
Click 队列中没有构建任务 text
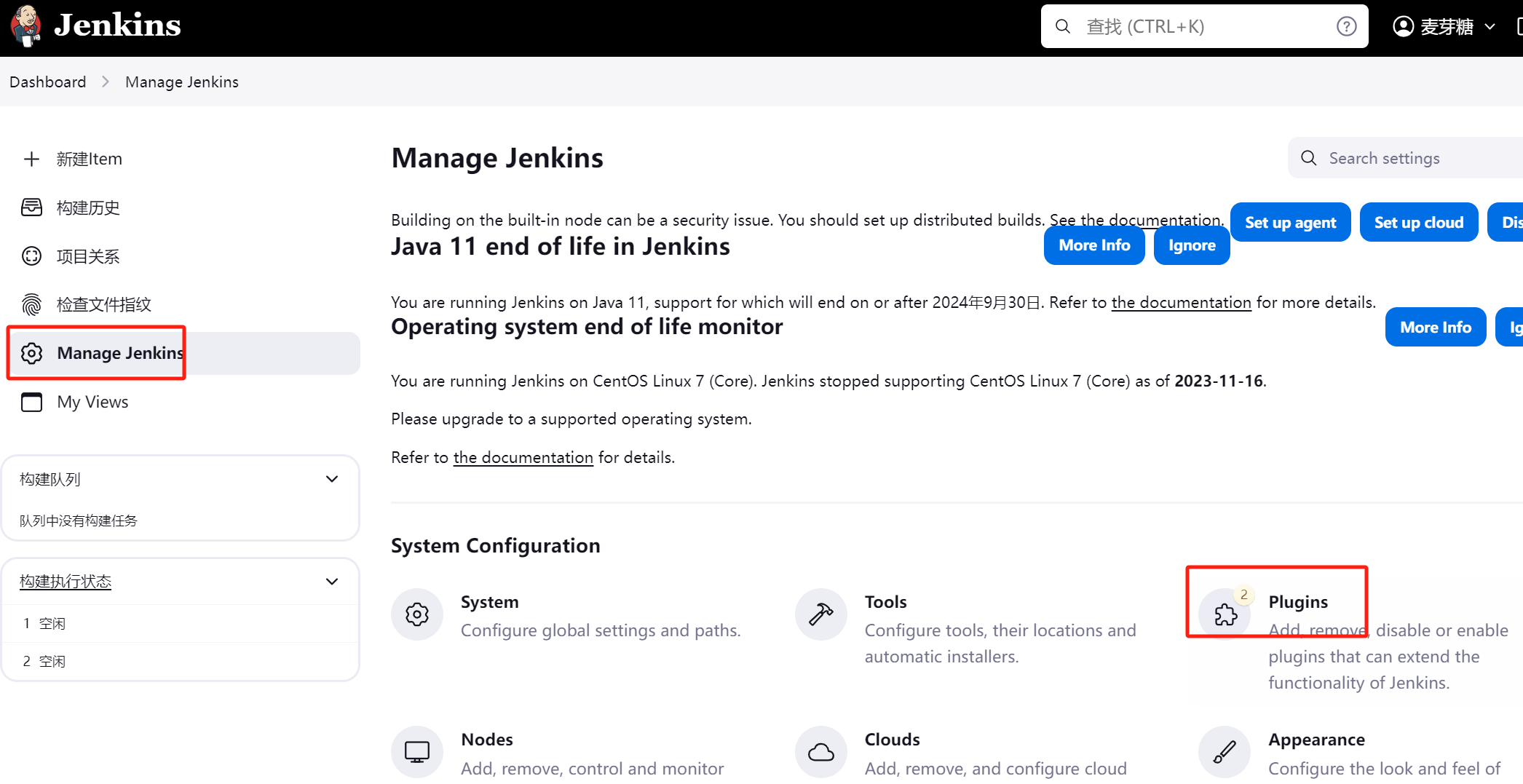[x=79, y=520]
